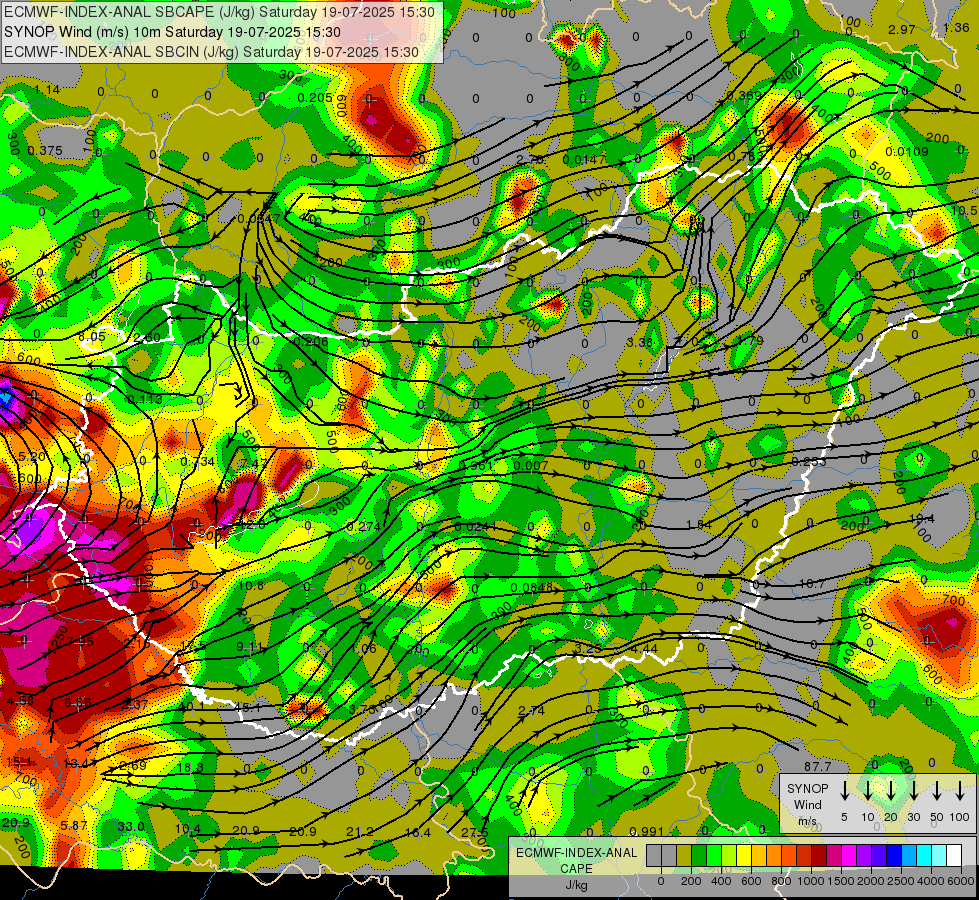Click the '0.205' value on the map
This screenshot has height=900, width=979.
(x=315, y=97)
